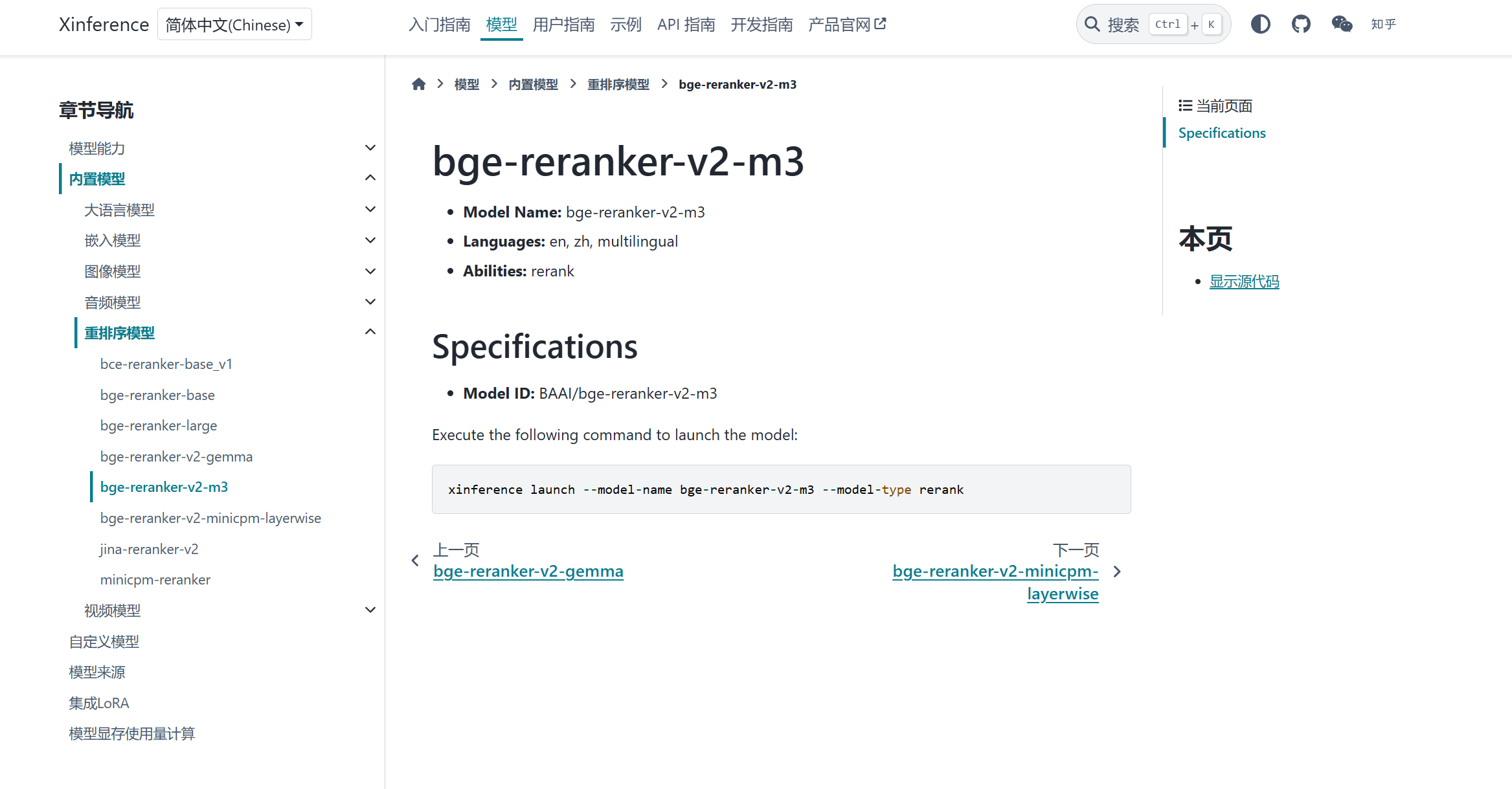Click the search magnifier icon

pyautogui.click(x=1092, y=24)
